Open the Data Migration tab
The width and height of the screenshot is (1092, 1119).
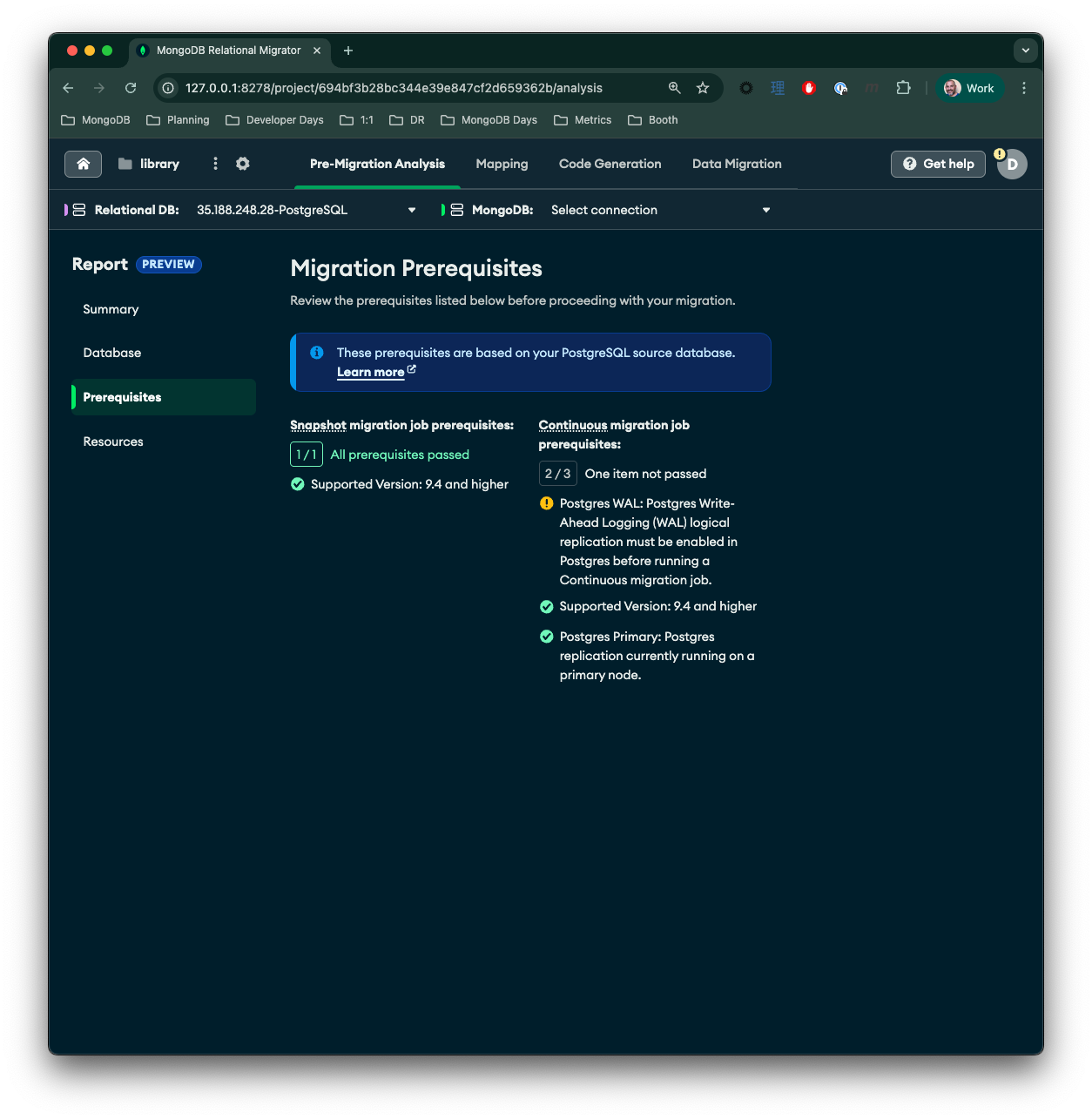coord(737,164)
